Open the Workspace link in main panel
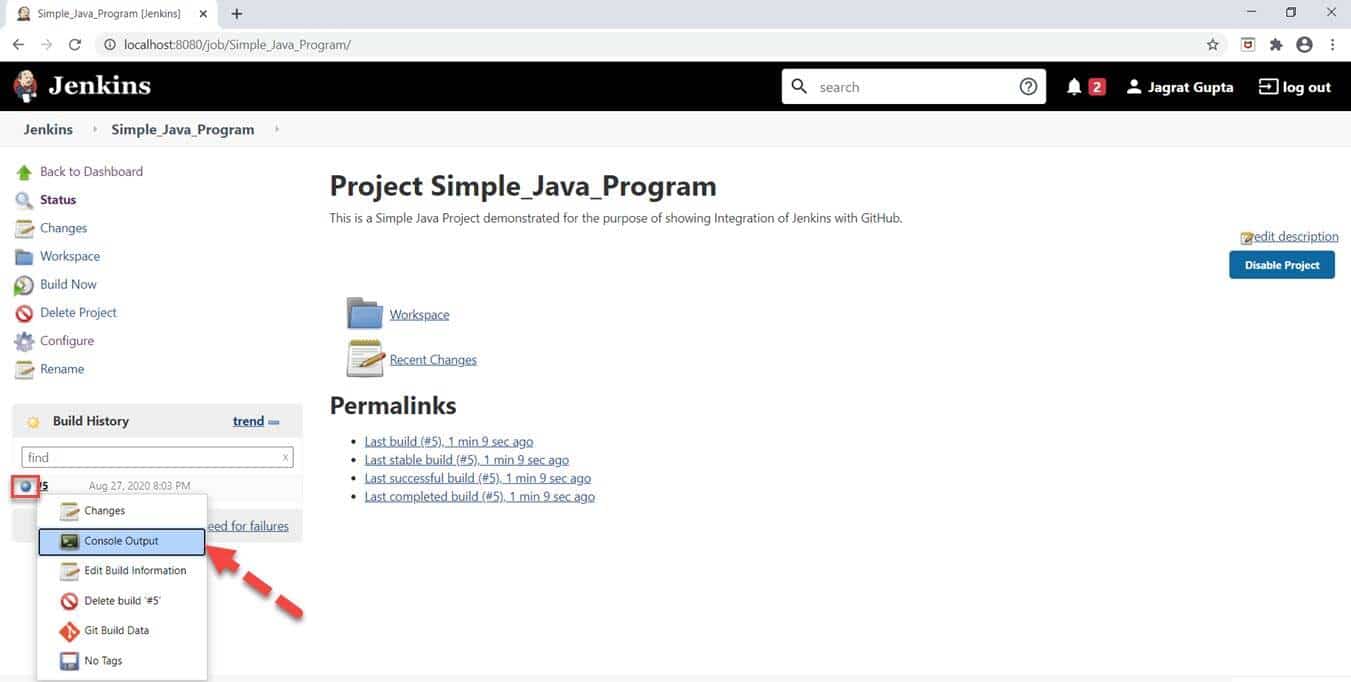Viewport: 1351px width, 682px height. (419, 314)
